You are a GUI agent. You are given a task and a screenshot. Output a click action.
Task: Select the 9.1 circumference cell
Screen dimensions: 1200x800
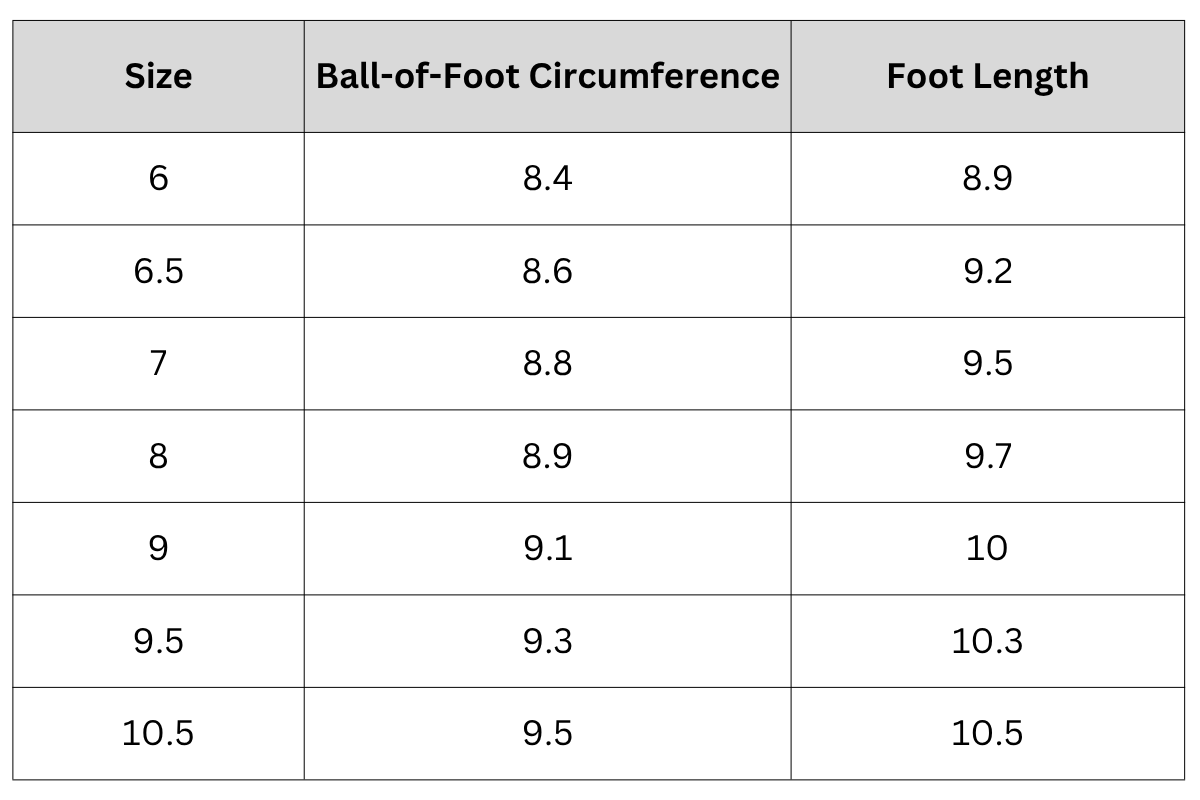547,548
